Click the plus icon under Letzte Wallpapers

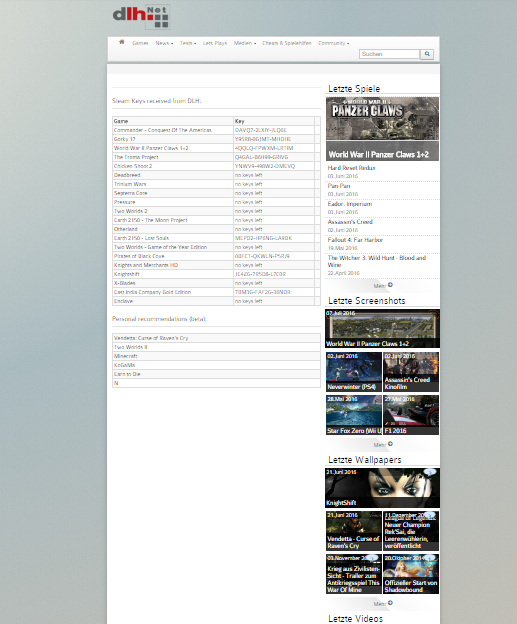click(390, 603)
